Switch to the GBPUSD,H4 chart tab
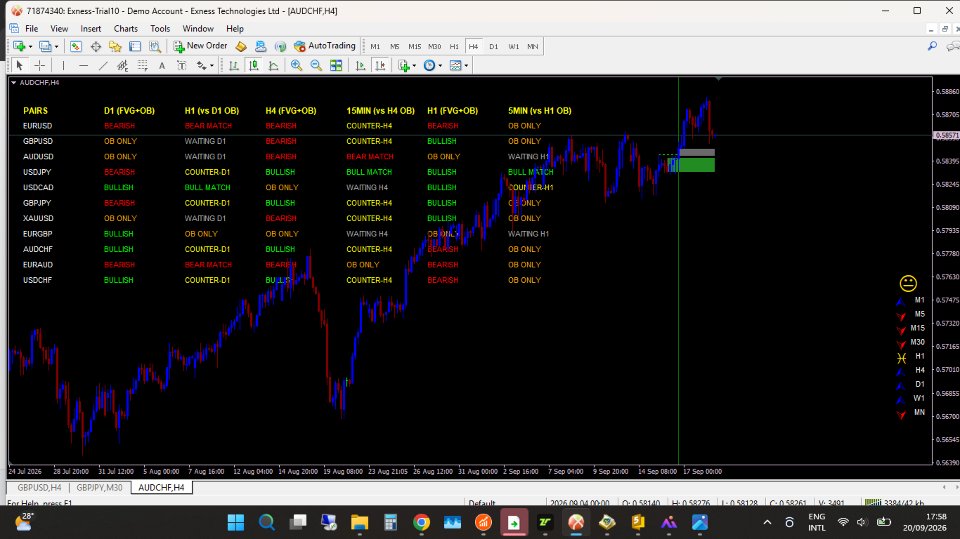The height and width of the screenshot is (539, 960). click(39, 488)
